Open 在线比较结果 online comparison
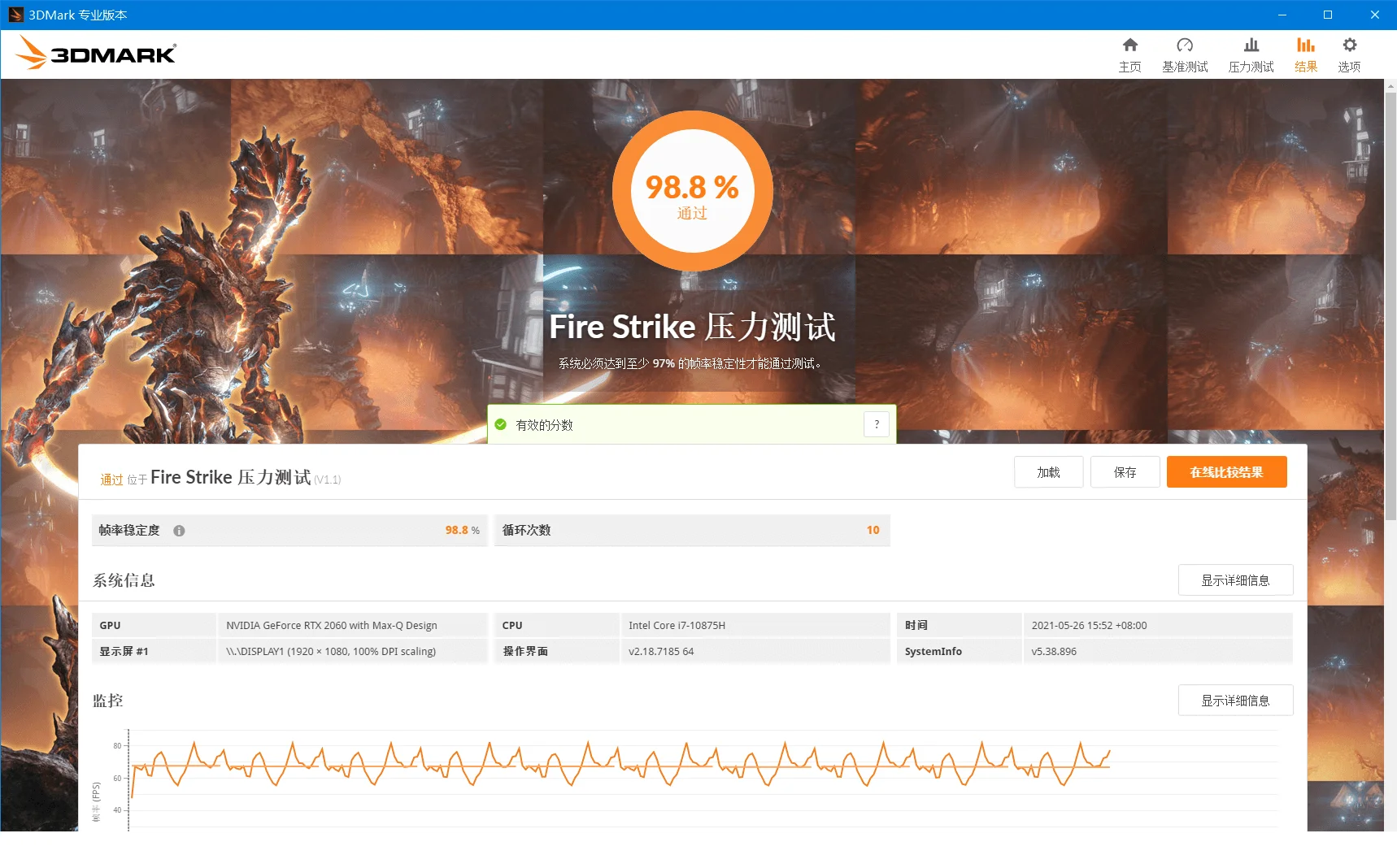 (1226, 471)
